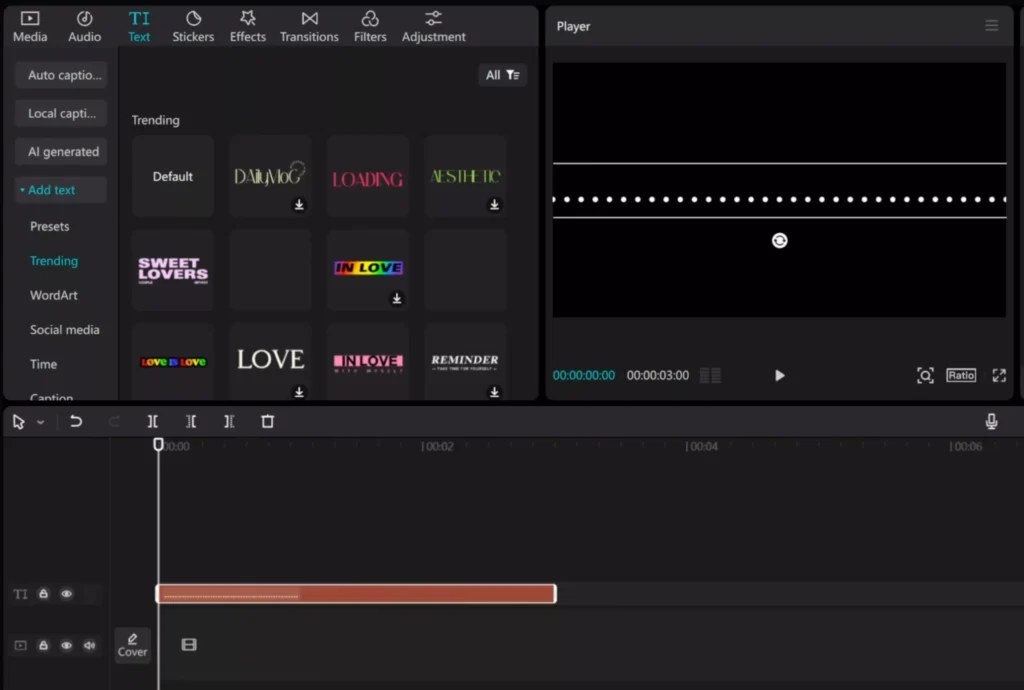This screenshot has height=690, width=1024.
Task: Undo the last action
Action: tap(76, 422)
